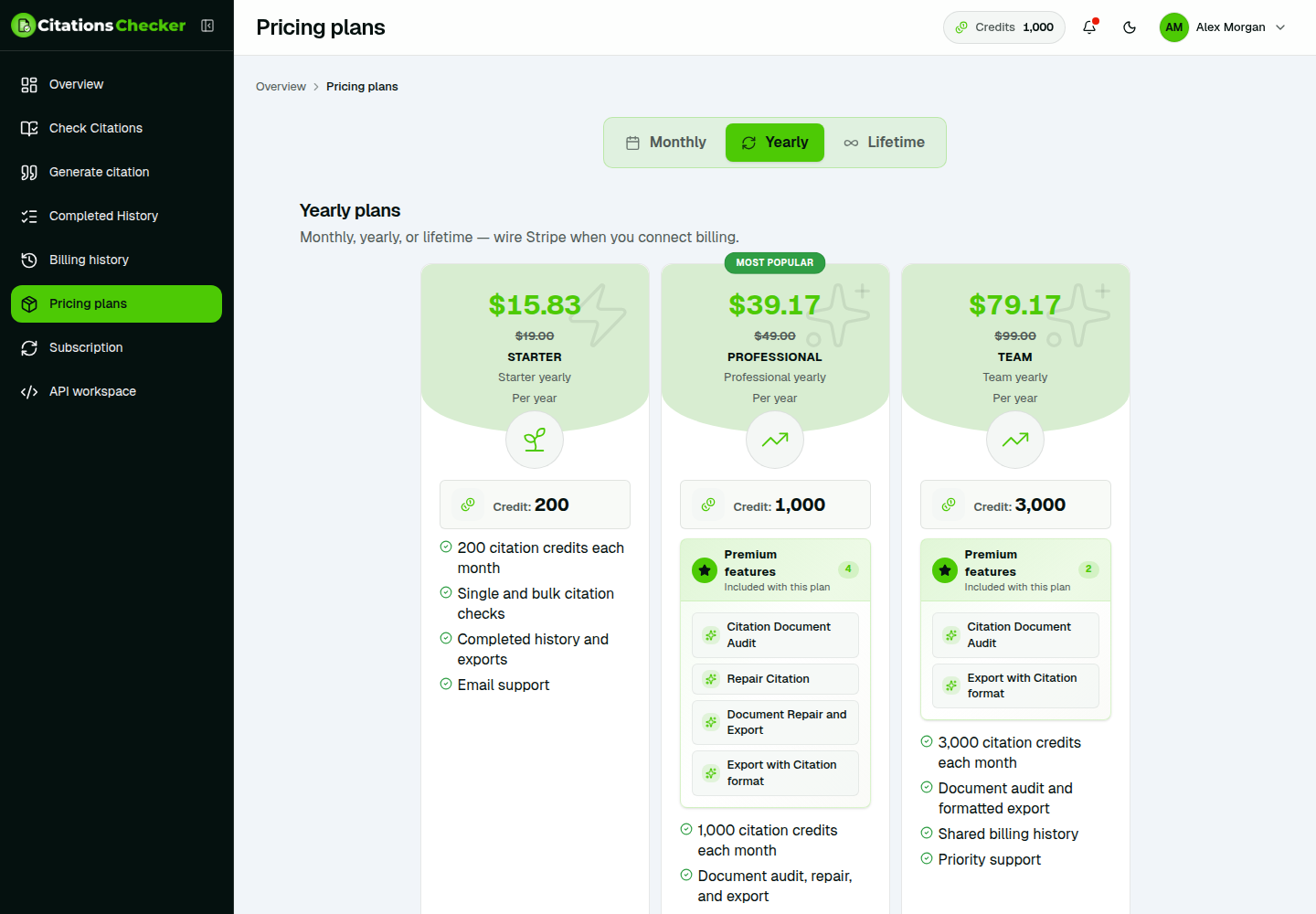
Task: Click the Starter plan sprout icon
Action: click(x=535, y=440)
